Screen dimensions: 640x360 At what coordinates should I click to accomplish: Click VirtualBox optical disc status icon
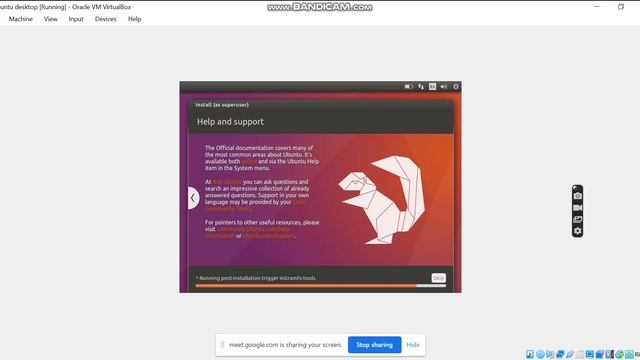[540, 354]
